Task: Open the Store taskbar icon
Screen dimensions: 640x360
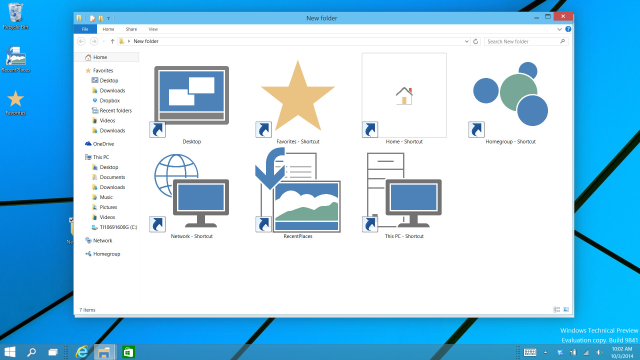Action: point(128,352)
